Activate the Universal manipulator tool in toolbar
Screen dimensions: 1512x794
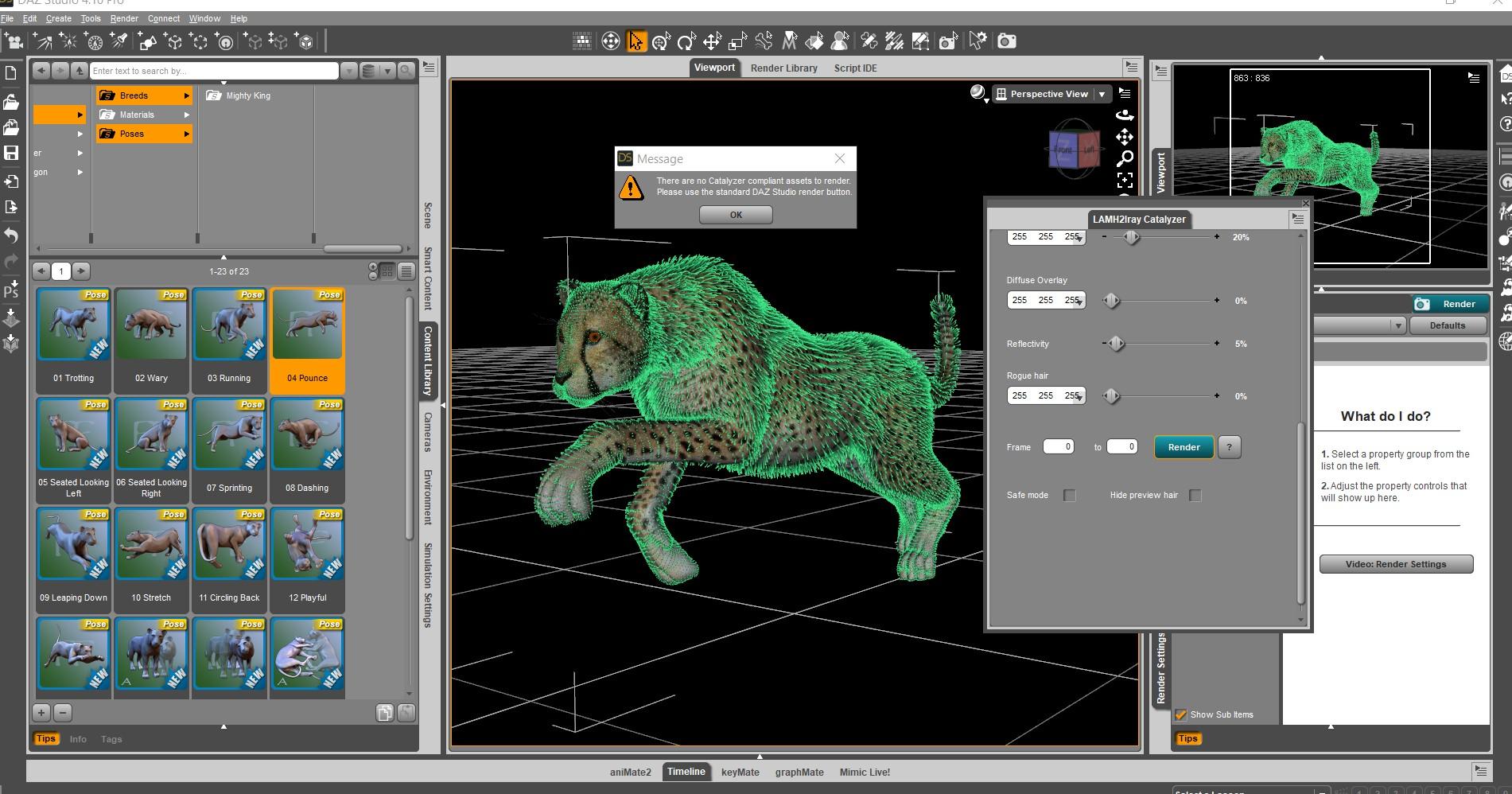[x=661, y=41]
